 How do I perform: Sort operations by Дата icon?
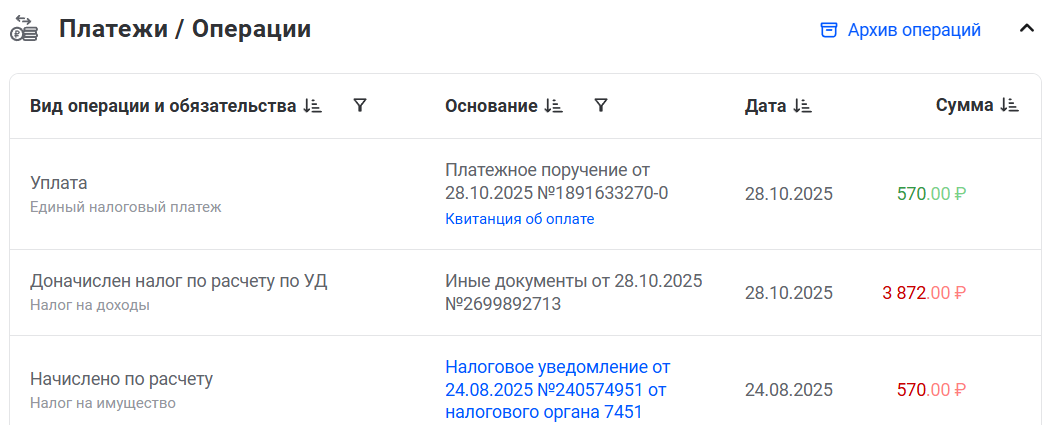[x=802, y=106]
